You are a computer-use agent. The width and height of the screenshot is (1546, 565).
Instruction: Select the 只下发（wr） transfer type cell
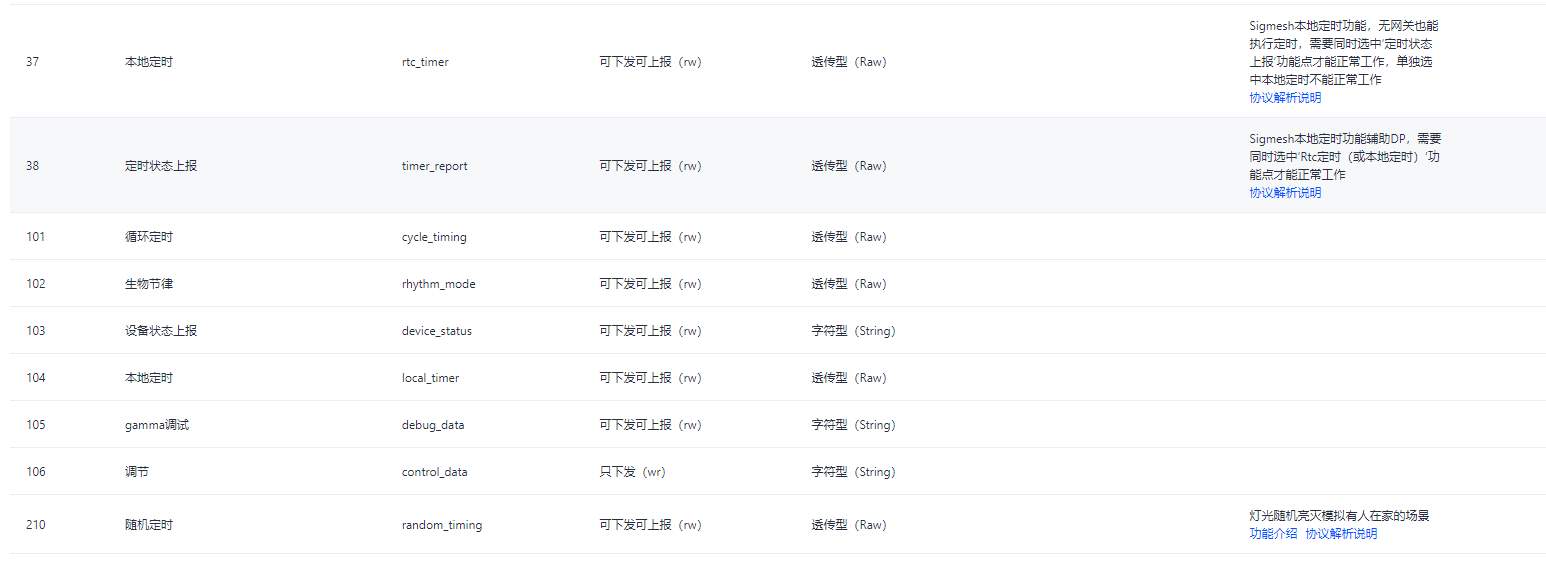click(633, 472)
